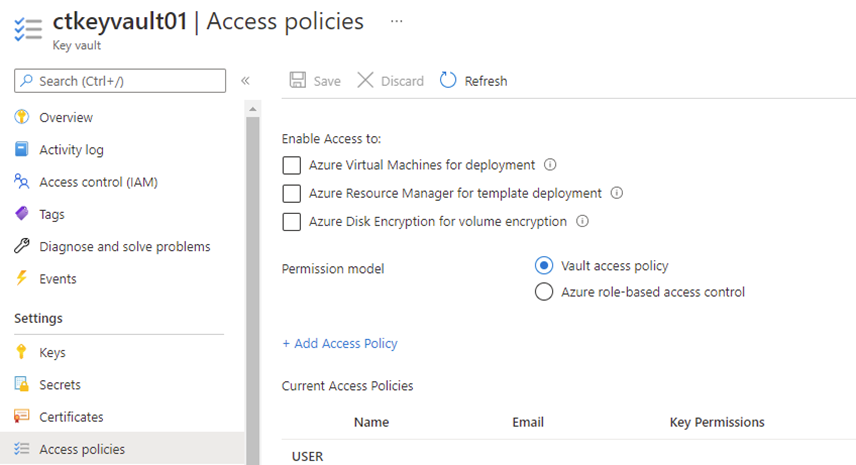Viewport: 856px width, 465px height.
Task: Select Vault access policy radio button
Action: (x=544, y=266)
